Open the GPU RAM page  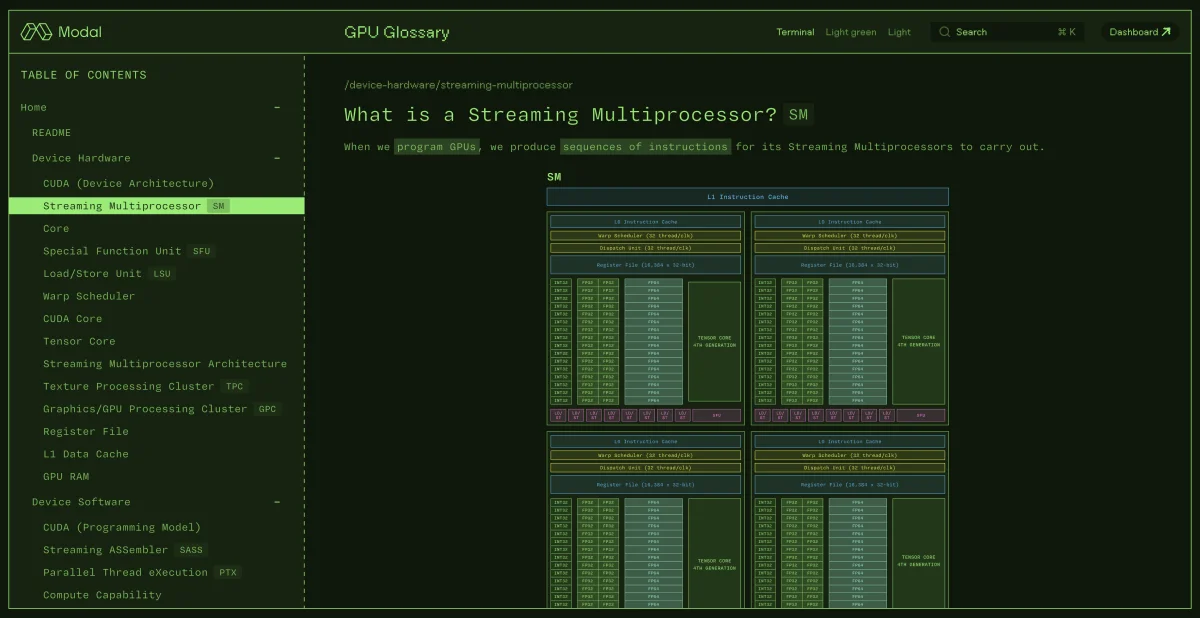66,477
